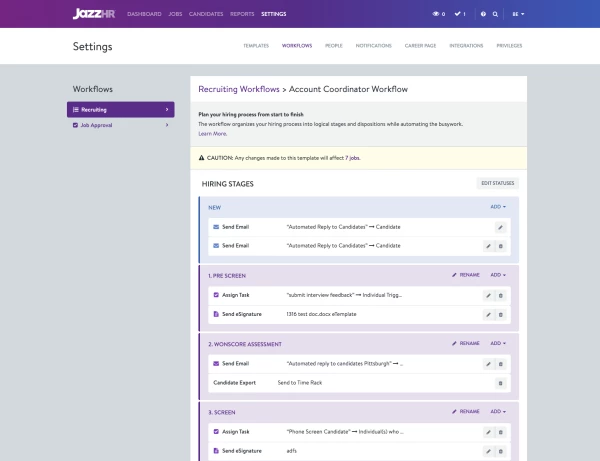The image size is (600, 461).
Task: Open the Add dropdown in New stage
Action: click(498, 207)
